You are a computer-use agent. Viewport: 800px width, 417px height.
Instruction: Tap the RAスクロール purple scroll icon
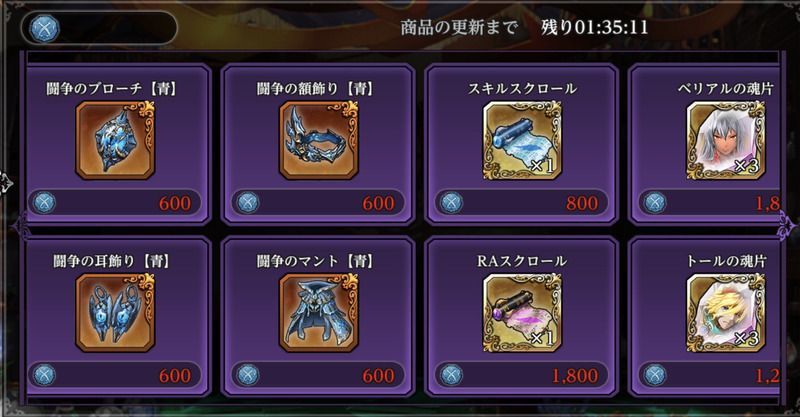[x=522, y=313]
